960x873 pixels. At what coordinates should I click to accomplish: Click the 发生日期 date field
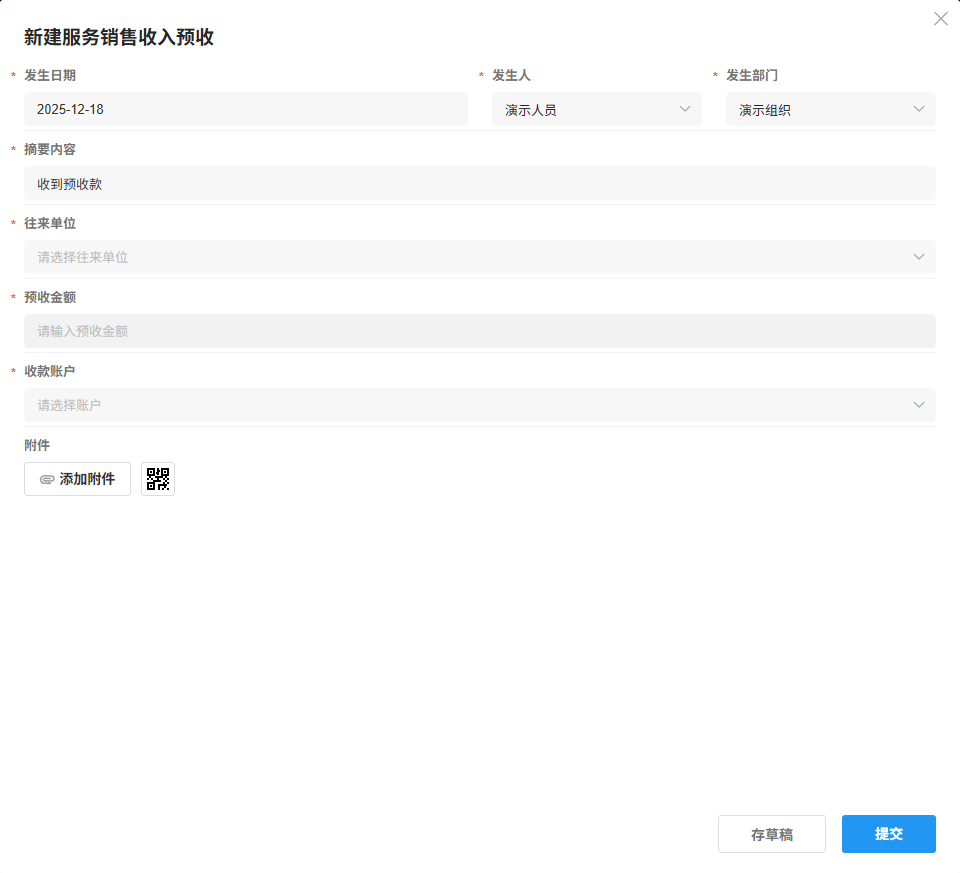tap(245, 109)
